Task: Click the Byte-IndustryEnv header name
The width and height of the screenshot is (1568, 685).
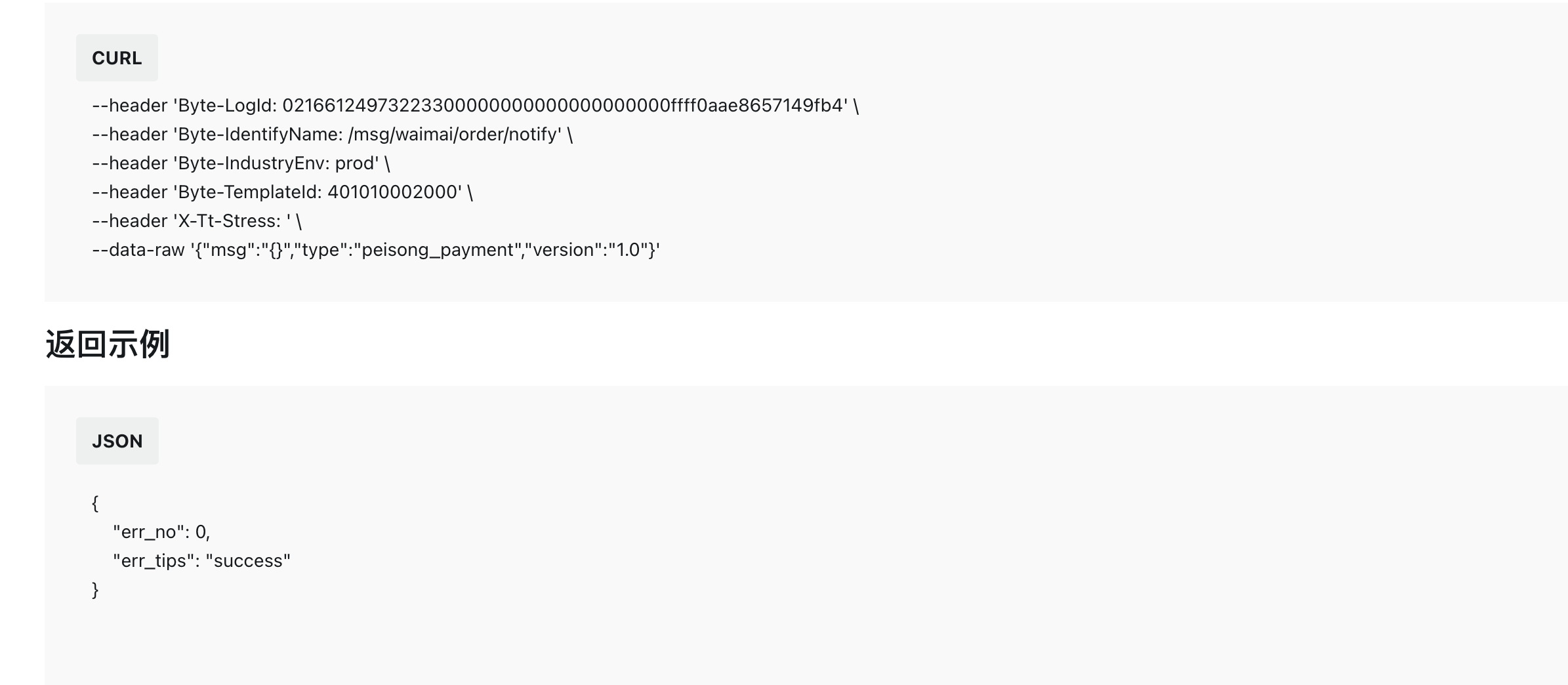Action: 254,163
